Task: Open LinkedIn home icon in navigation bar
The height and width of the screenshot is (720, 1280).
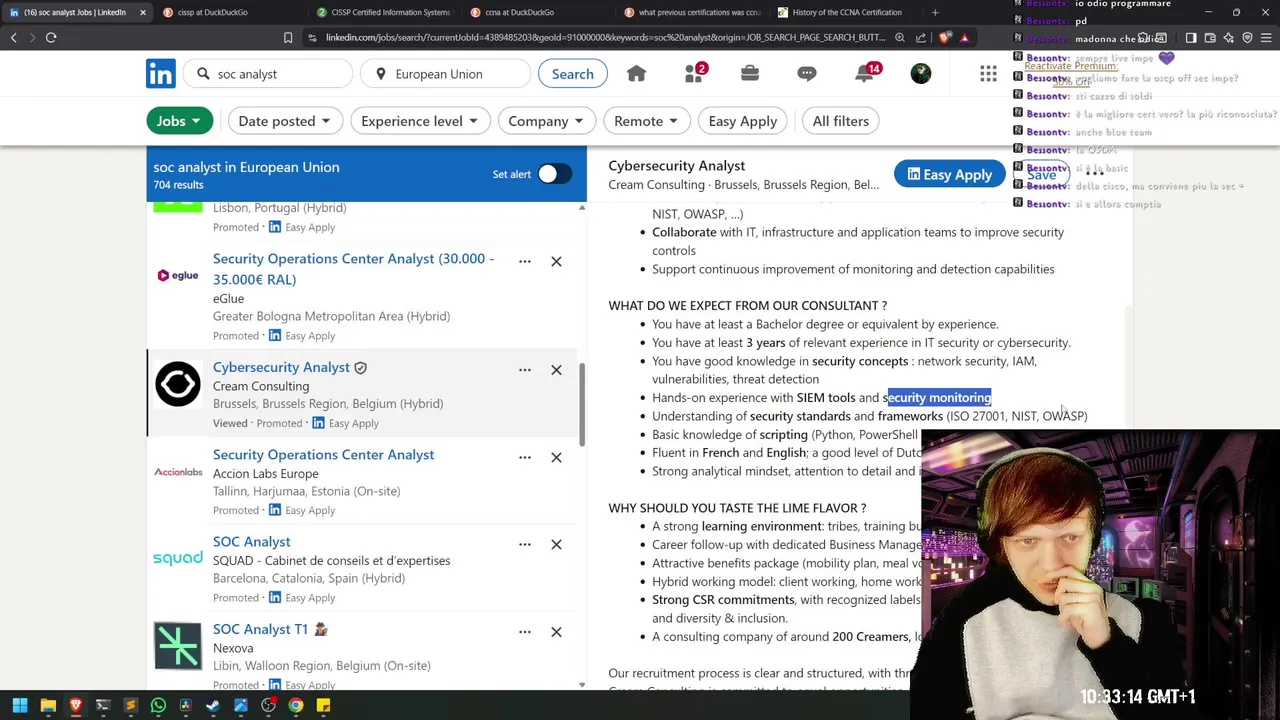Action: click(x=636, y=74)
